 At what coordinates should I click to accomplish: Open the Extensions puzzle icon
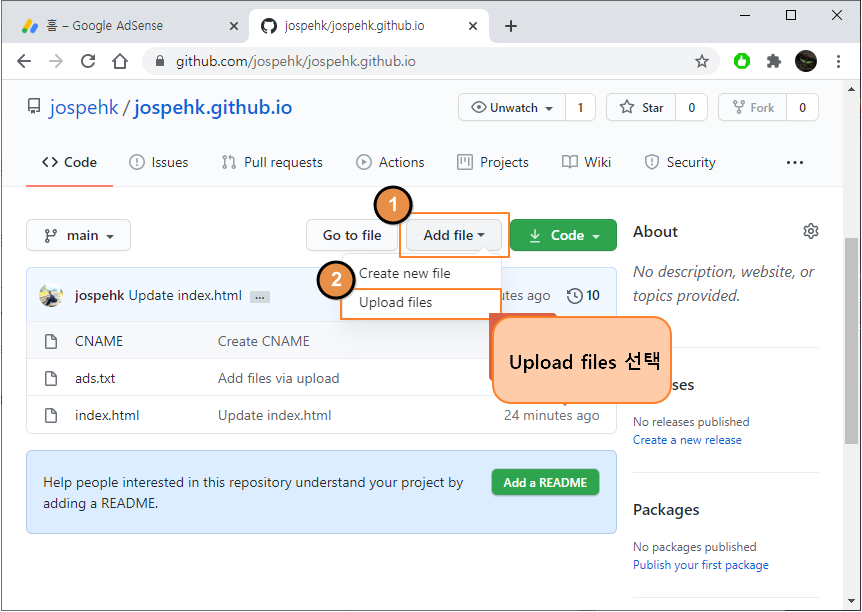(773, 61)
